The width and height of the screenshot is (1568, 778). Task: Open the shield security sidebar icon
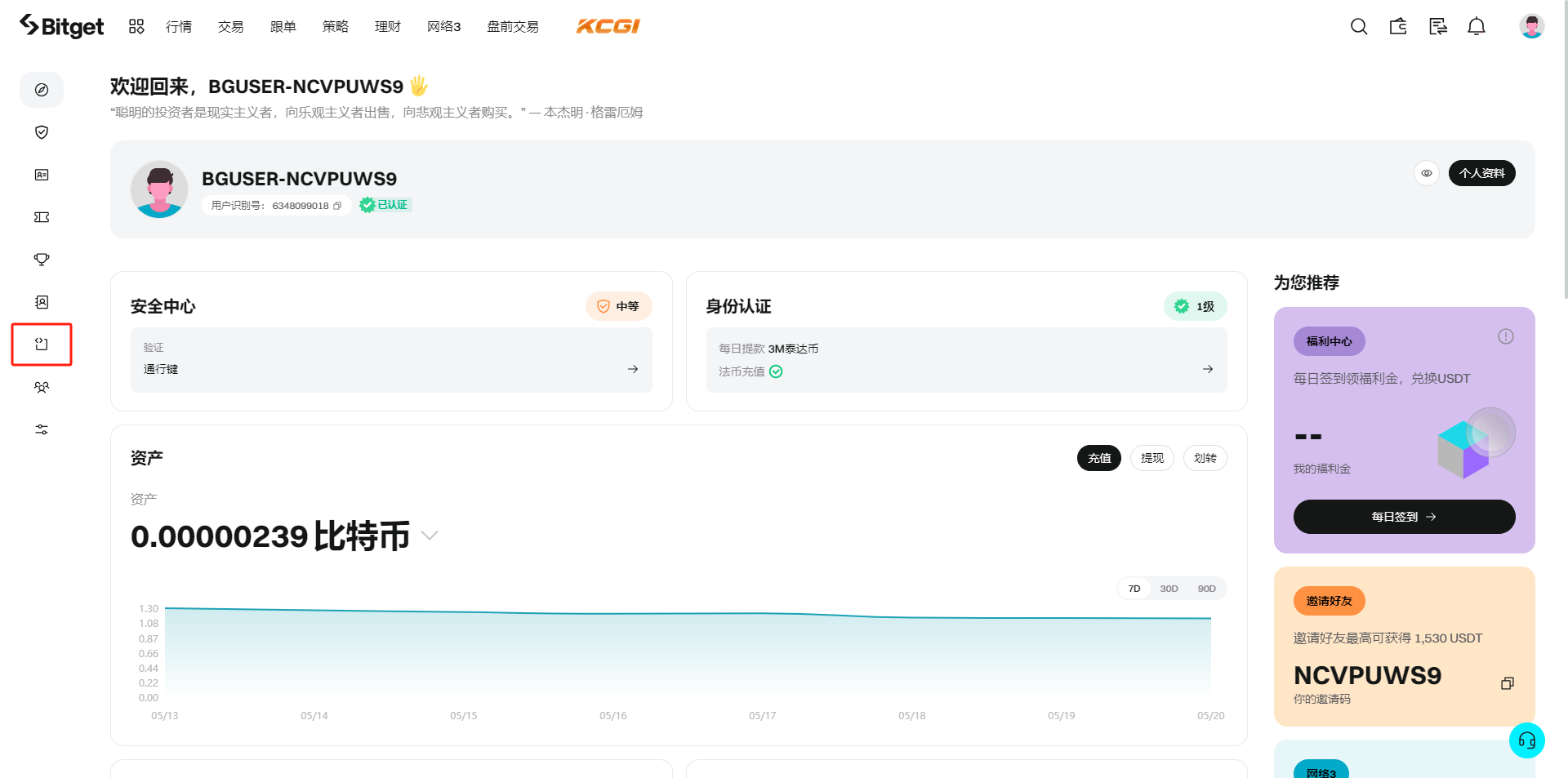42,132
